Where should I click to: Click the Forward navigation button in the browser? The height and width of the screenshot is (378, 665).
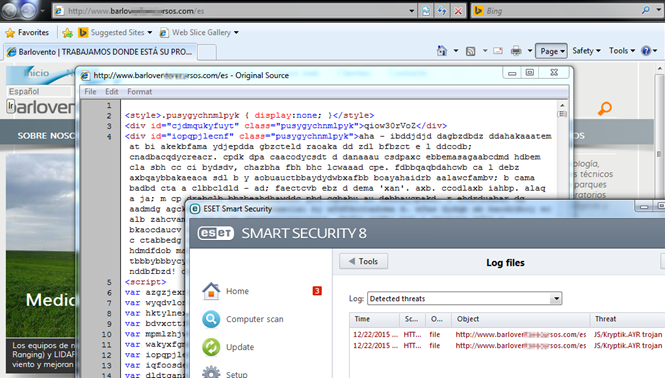click(x=28, y=11)
